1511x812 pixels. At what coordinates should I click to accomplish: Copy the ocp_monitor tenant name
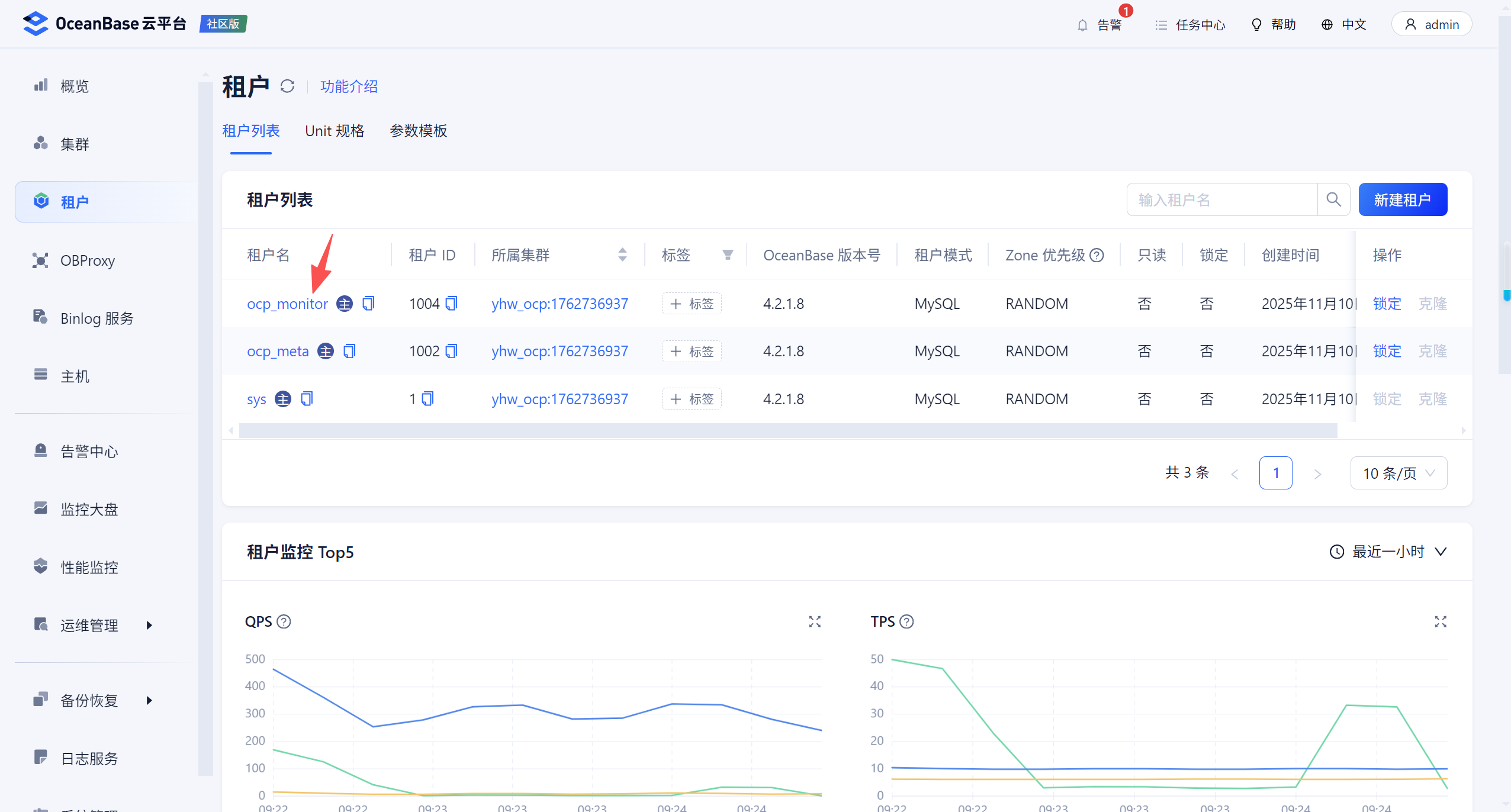pos(368,304)
